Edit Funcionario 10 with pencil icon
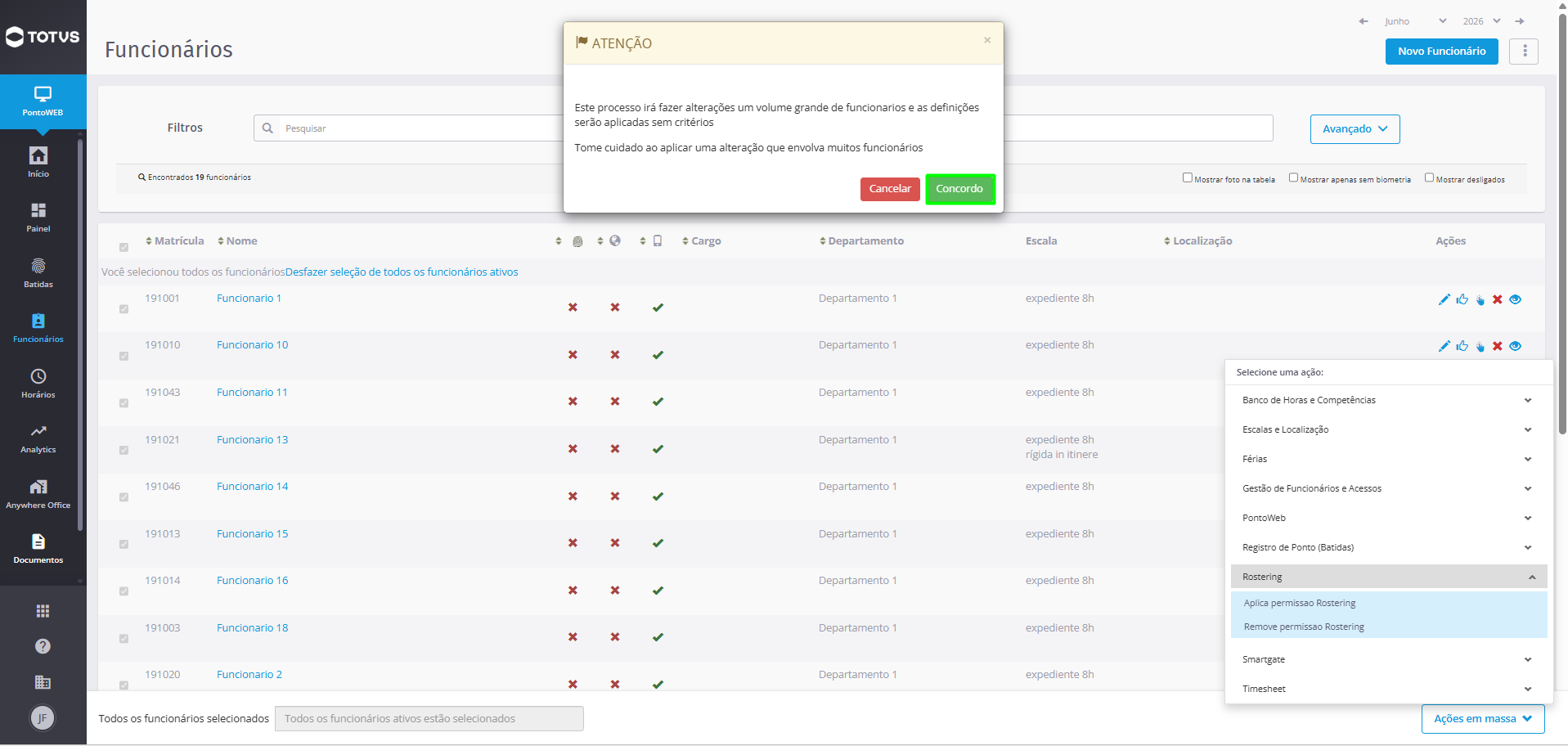This screenshot has width=1568, height=746. pos(1444,346)
